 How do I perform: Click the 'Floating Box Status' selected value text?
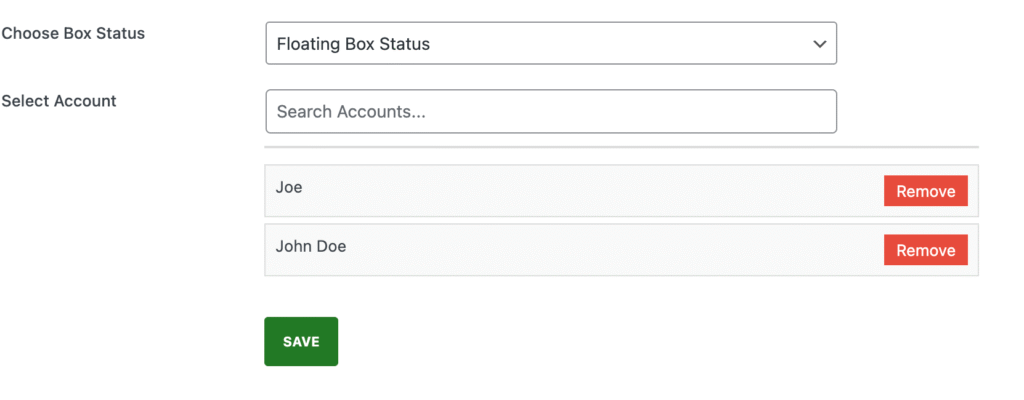pos(353,44)
